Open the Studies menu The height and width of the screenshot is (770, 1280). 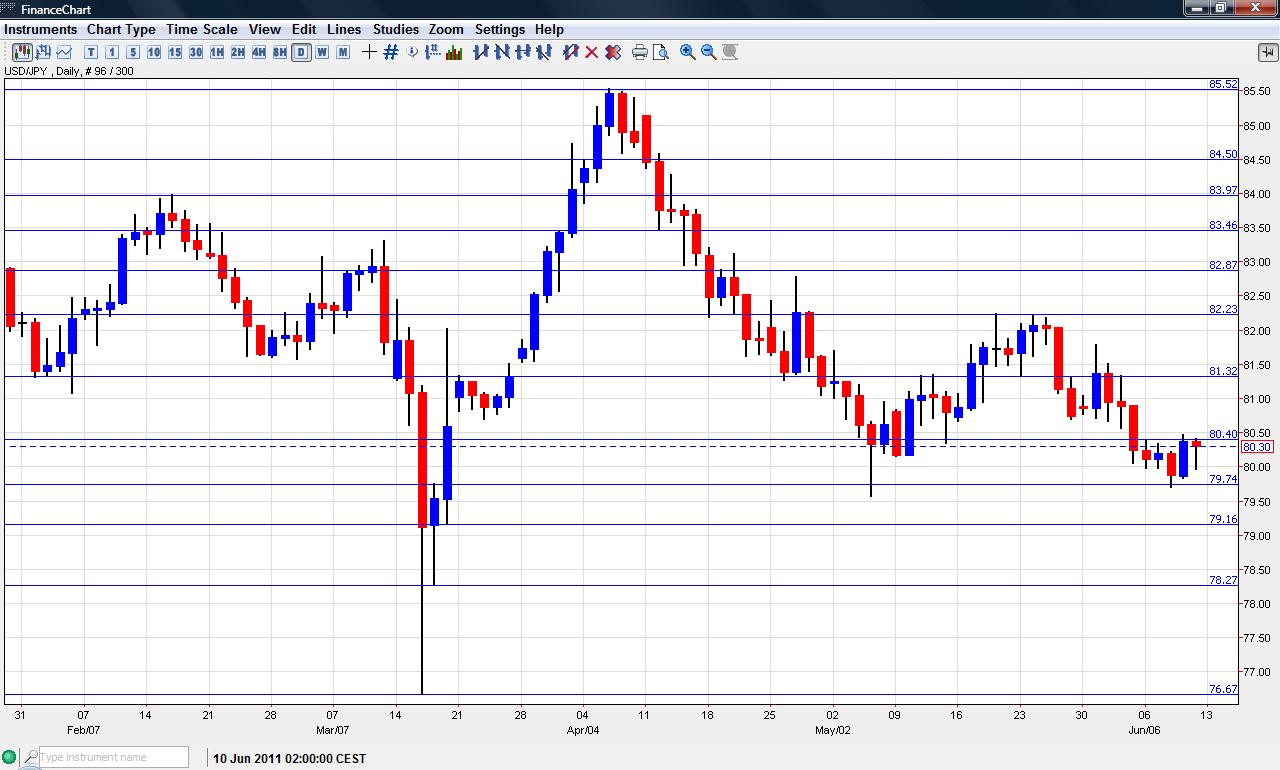[396, 29]
